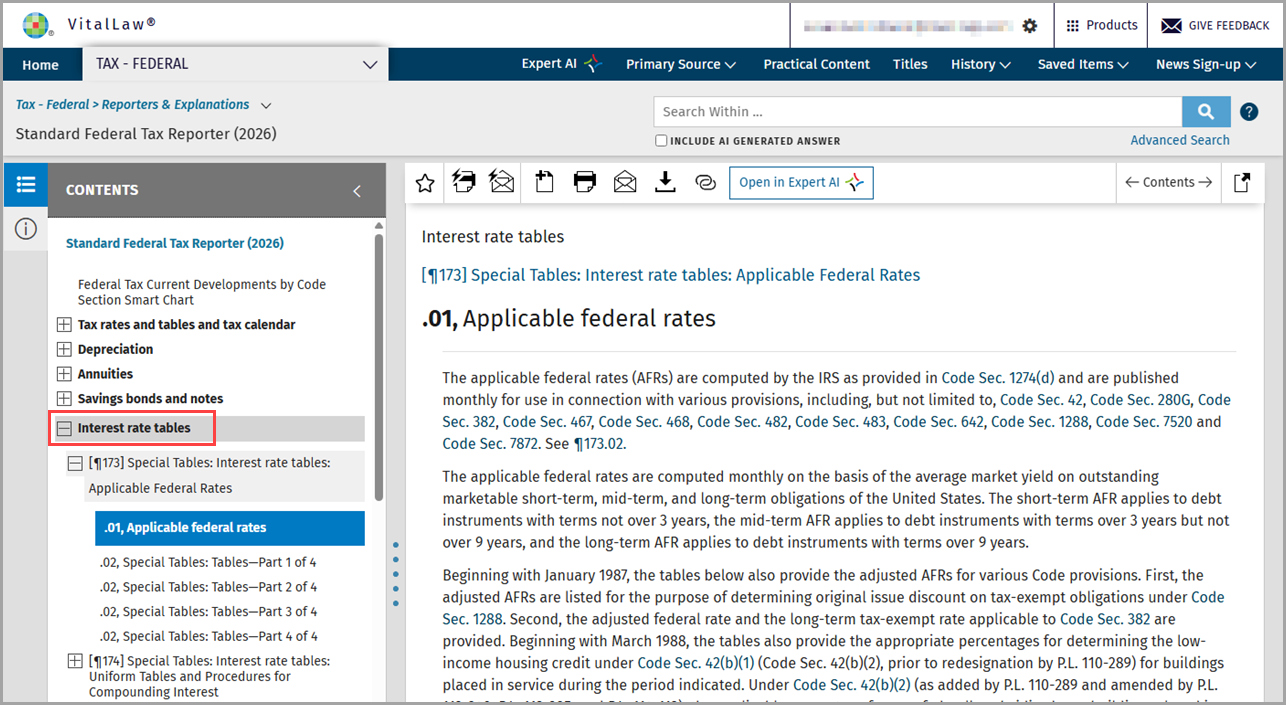Check Include AI Generated Answer box
Image resolution: width=1286 pixels, height=705 pixels.
[661, 141]
